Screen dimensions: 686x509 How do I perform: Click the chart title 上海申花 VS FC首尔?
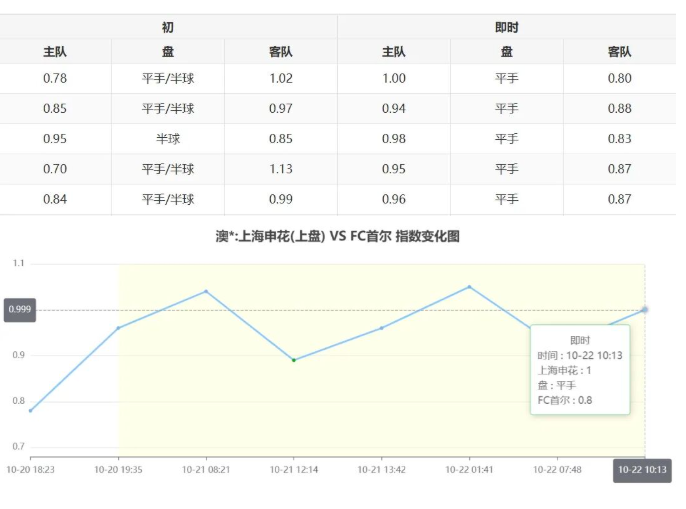click(x=337, y=237)
